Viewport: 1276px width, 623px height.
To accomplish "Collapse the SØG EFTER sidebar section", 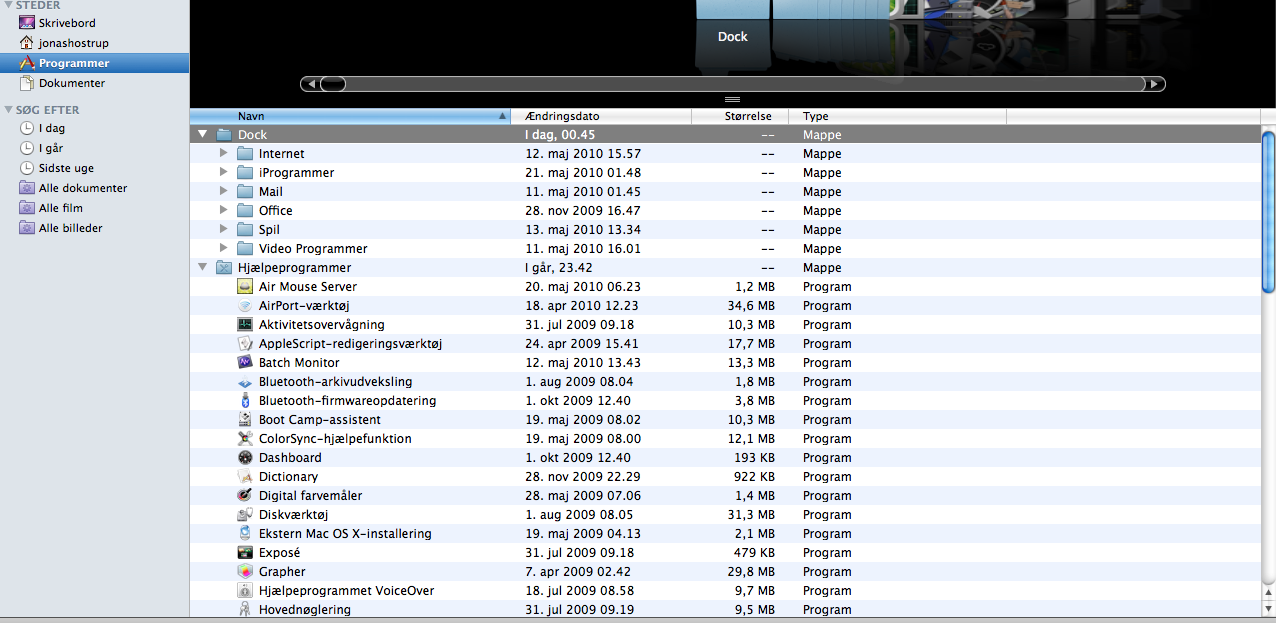I will pos(8,110).
